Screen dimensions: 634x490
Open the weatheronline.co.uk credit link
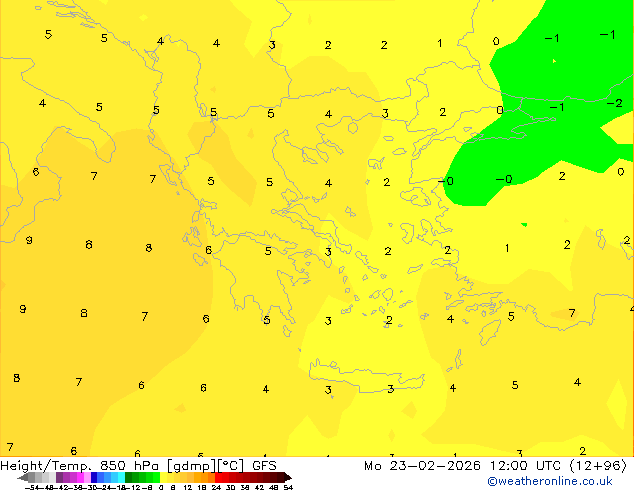(x=550, y=481)
